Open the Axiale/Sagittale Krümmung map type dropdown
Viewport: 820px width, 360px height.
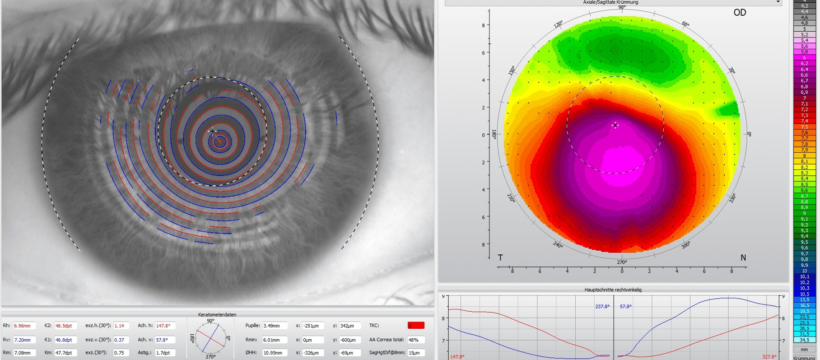point(613,3)
